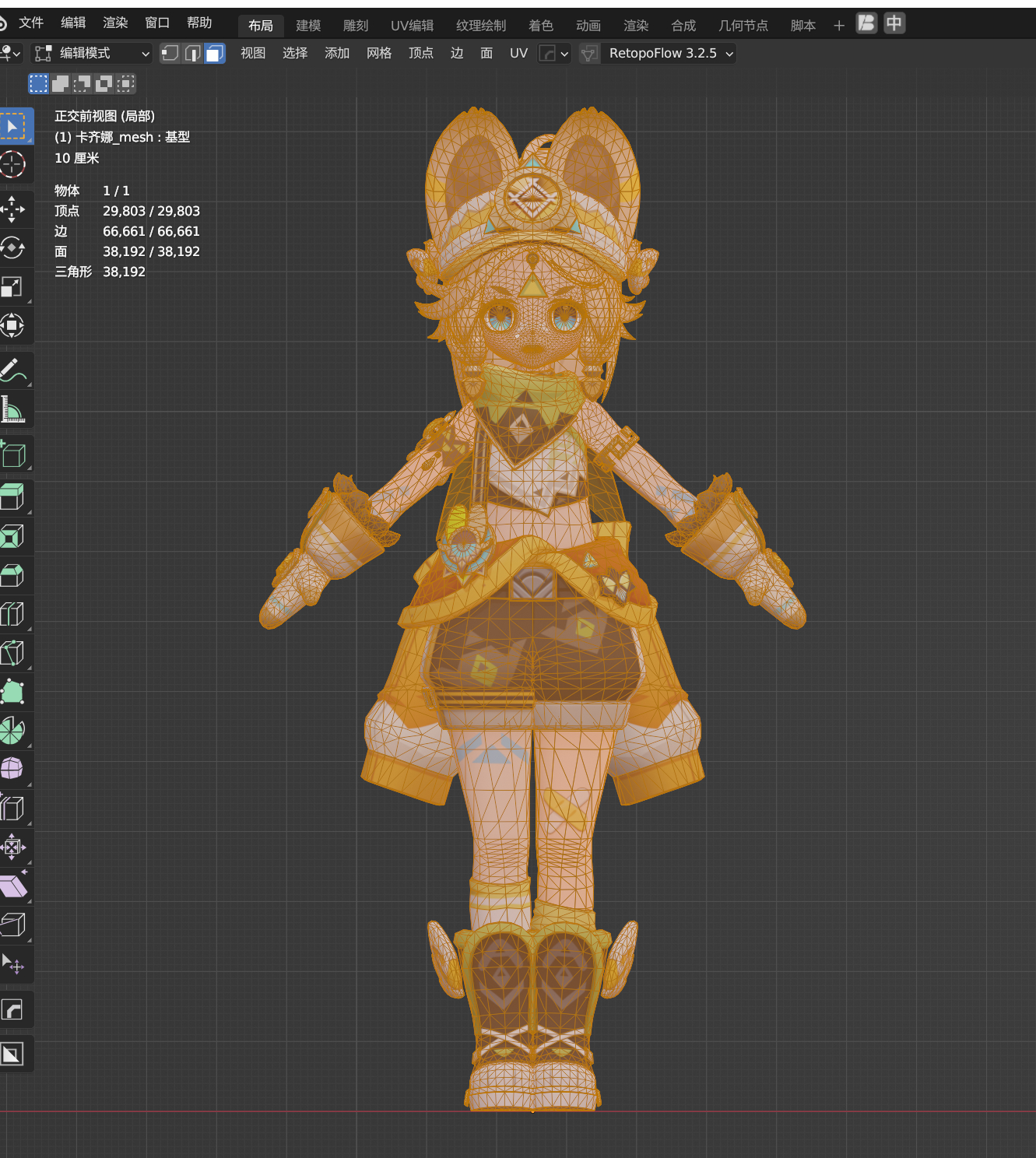Open the corner-icon dropdown next to UV
1036x1158 pixels.
[x=554, y=54]
